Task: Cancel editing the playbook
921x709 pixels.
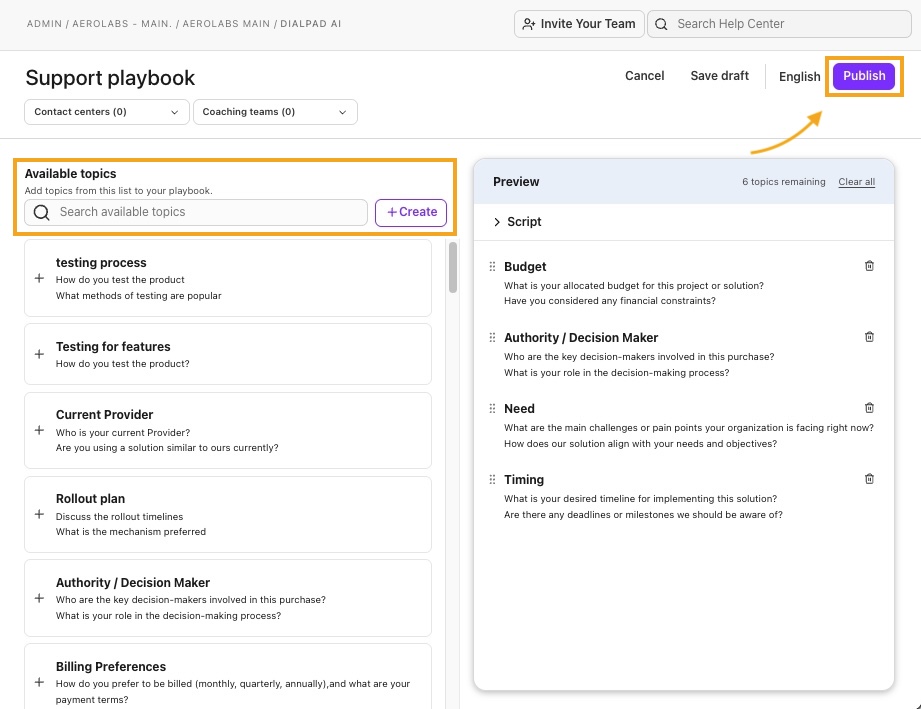Action: (644, 76)
